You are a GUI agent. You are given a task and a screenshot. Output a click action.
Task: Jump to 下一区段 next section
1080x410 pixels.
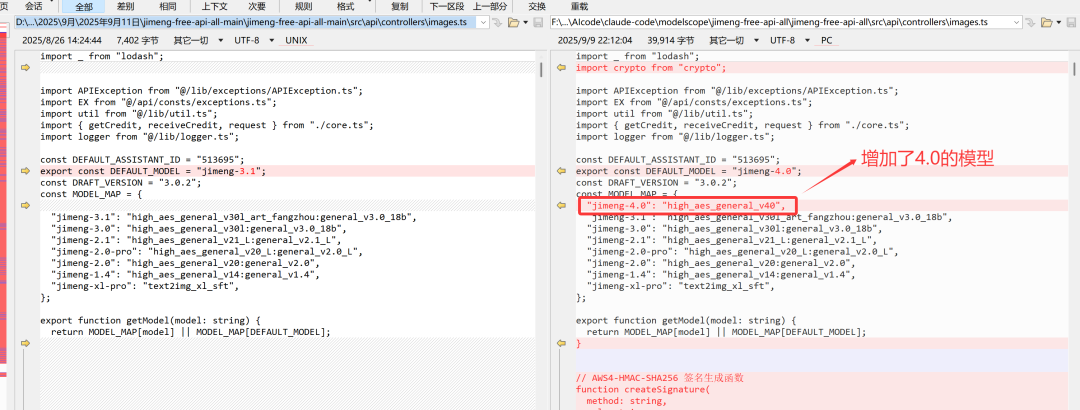click(446, 6)
